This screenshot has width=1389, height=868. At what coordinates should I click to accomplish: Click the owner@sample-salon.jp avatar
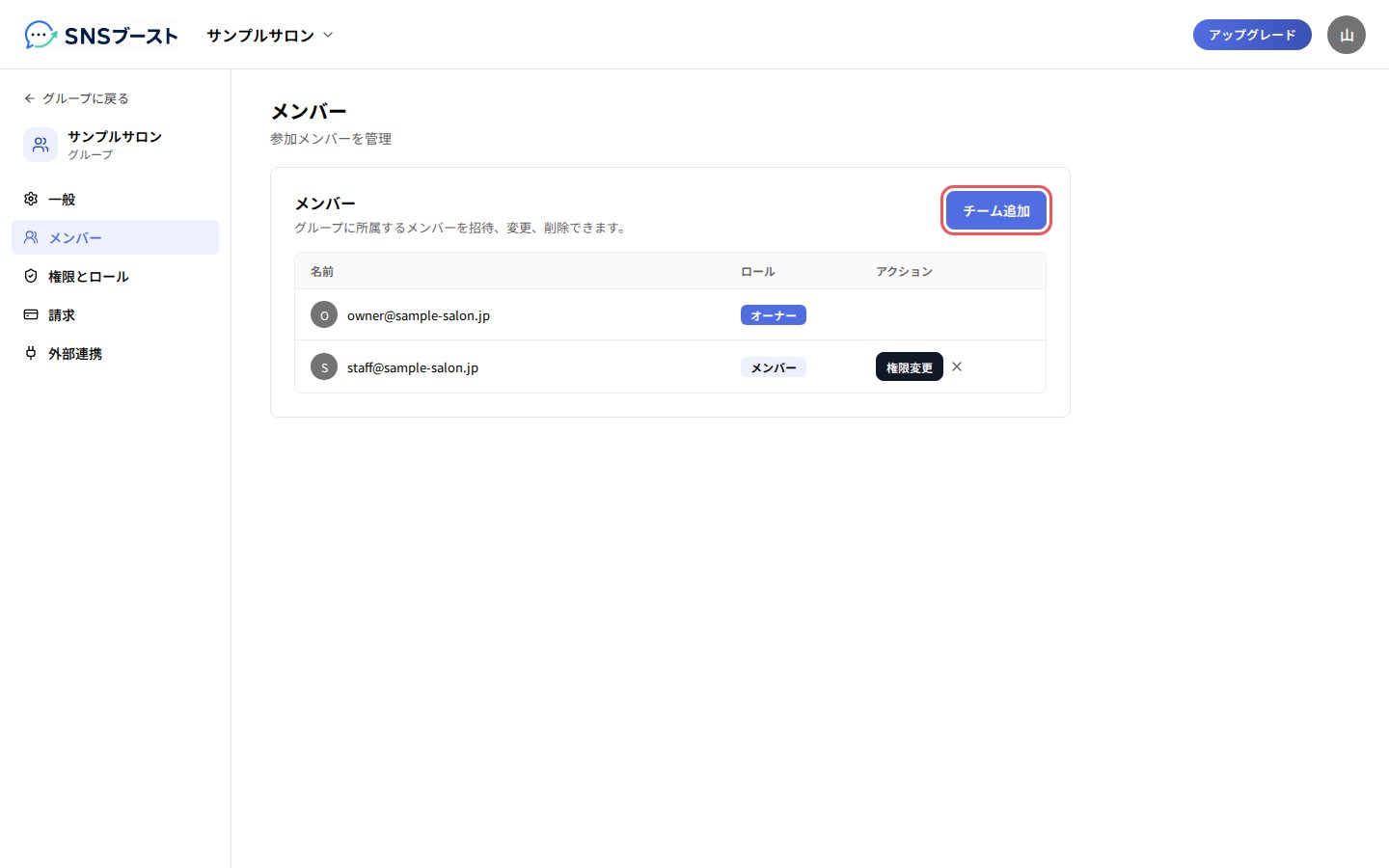pos(324,315)
